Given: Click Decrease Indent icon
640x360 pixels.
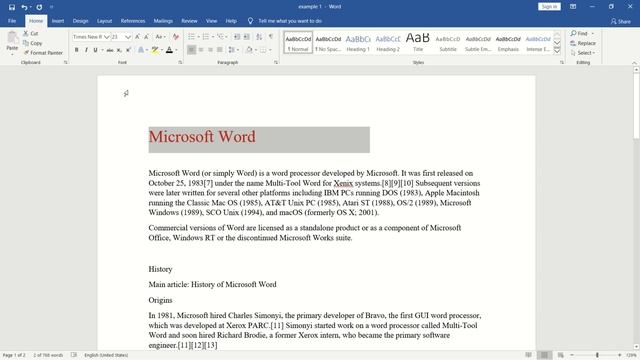Looking at the screenshot, I should 237,37.
